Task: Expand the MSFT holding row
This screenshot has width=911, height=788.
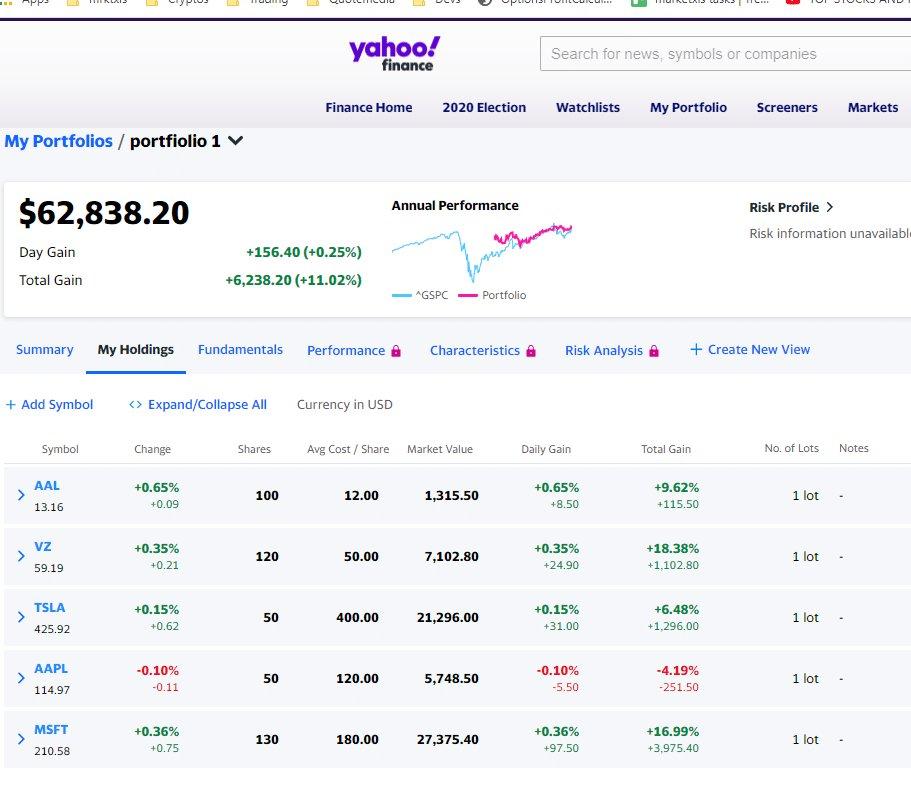Action: click(x=20, y=738)
